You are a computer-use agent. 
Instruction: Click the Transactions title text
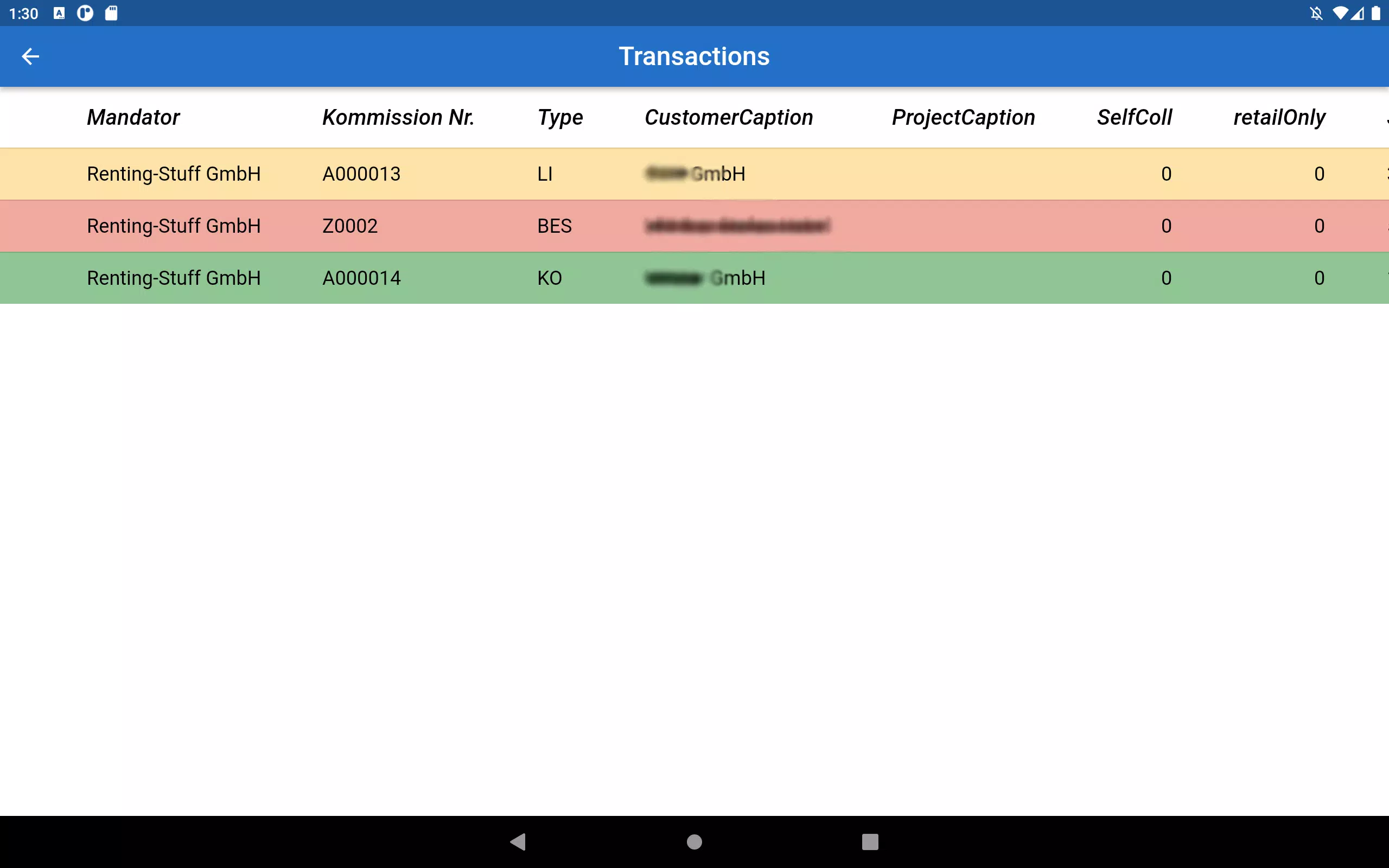click(x=694, y=56)
